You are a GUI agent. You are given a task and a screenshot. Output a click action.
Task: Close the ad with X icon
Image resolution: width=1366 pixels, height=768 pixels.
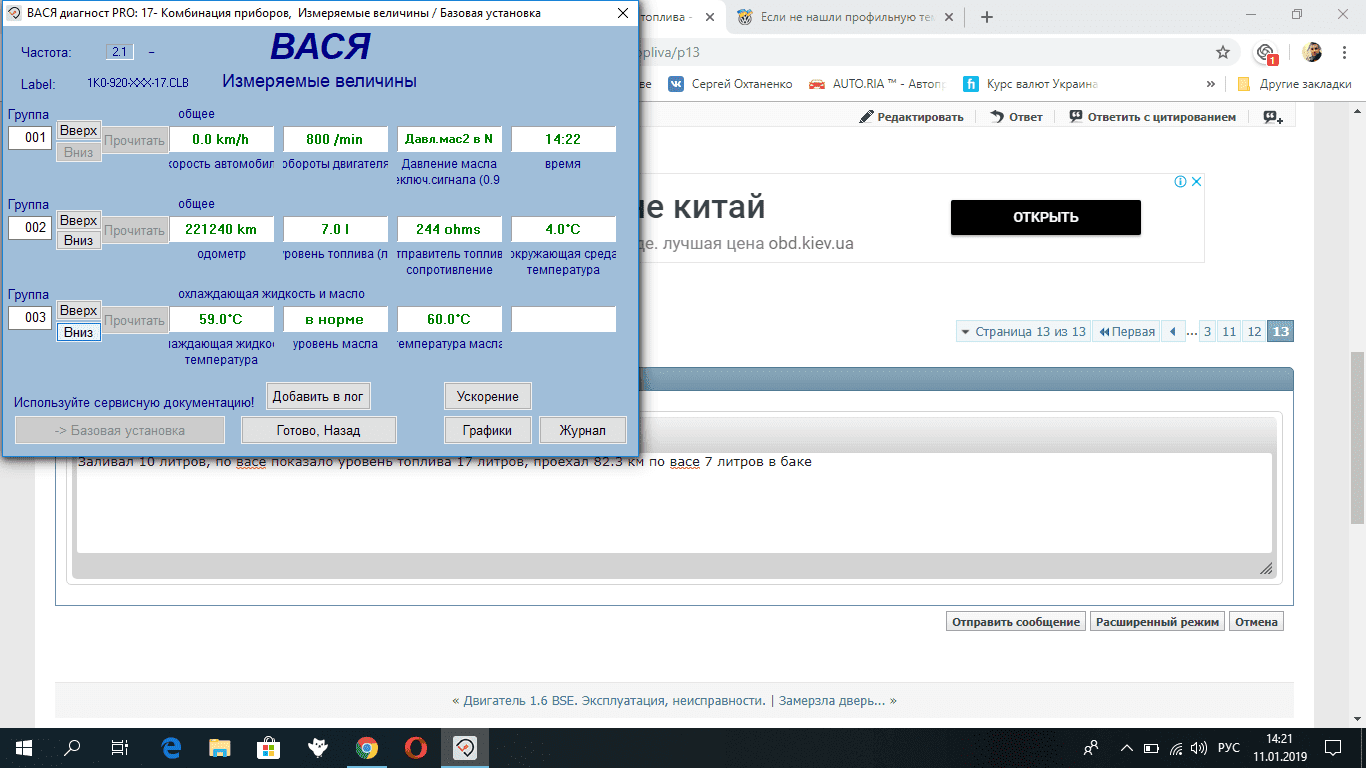[x=1196, y=182]
